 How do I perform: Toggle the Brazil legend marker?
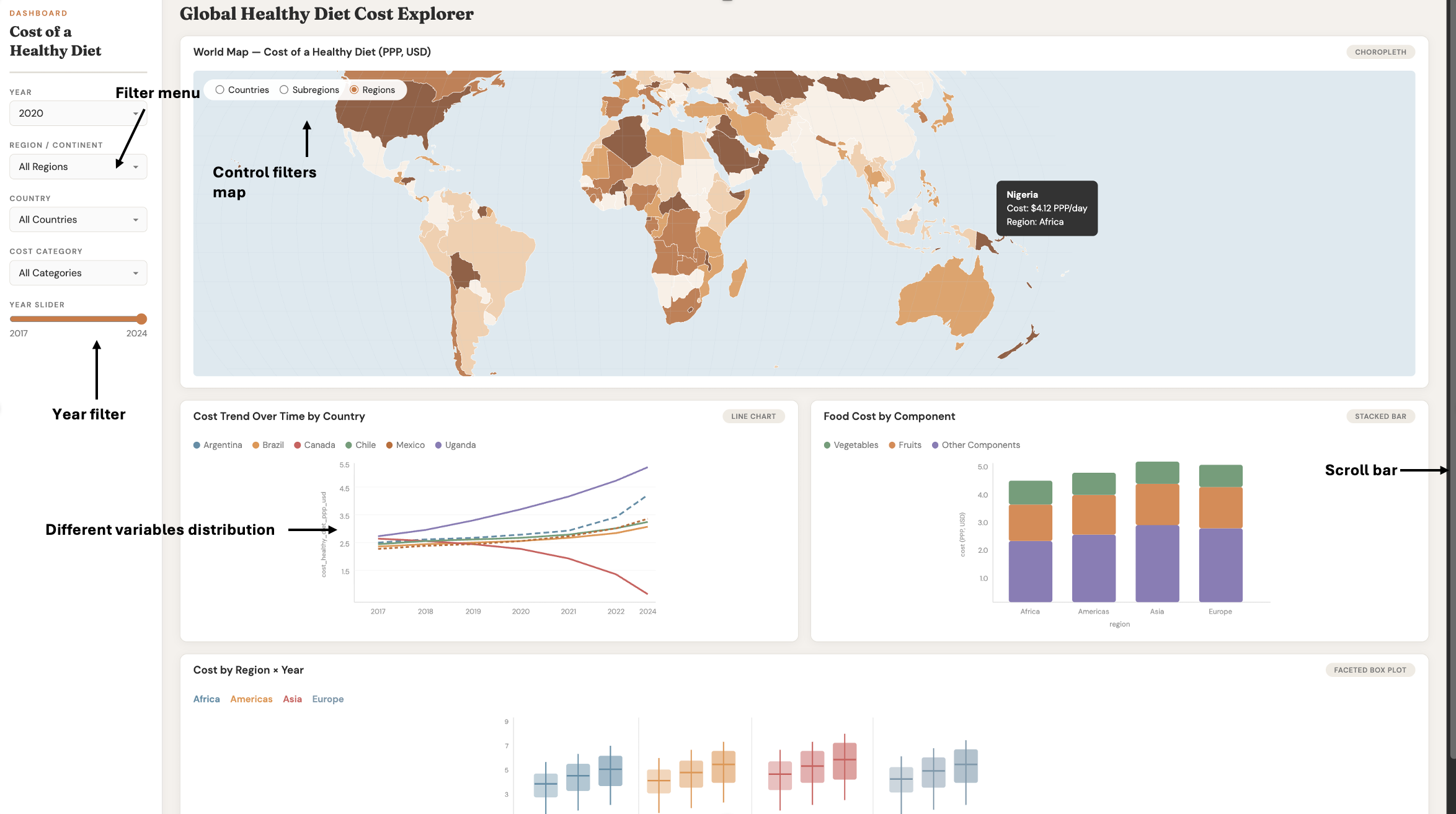coord(255,445)
